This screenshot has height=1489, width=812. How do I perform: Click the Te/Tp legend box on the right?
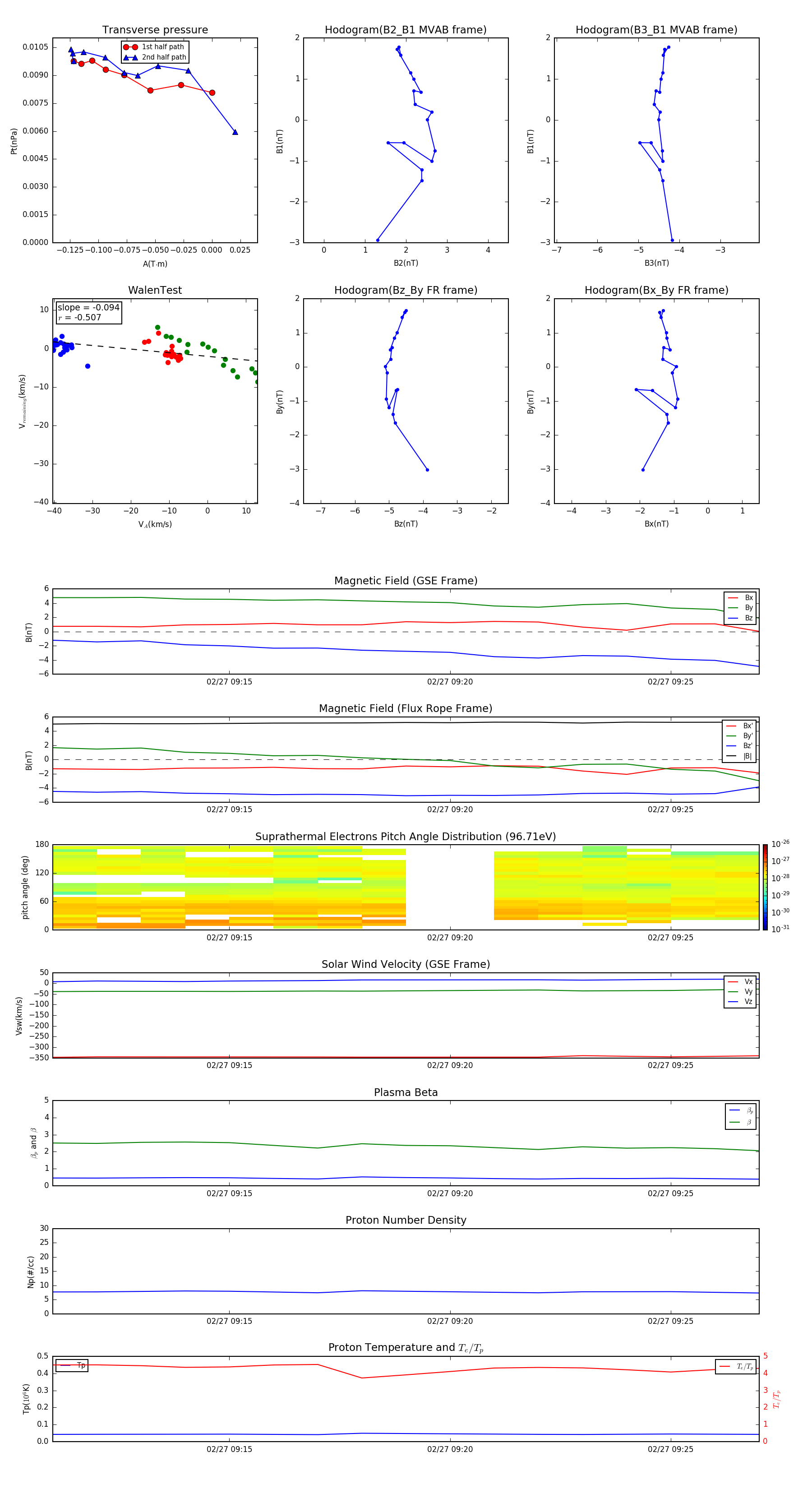[x=735, y=1366]
